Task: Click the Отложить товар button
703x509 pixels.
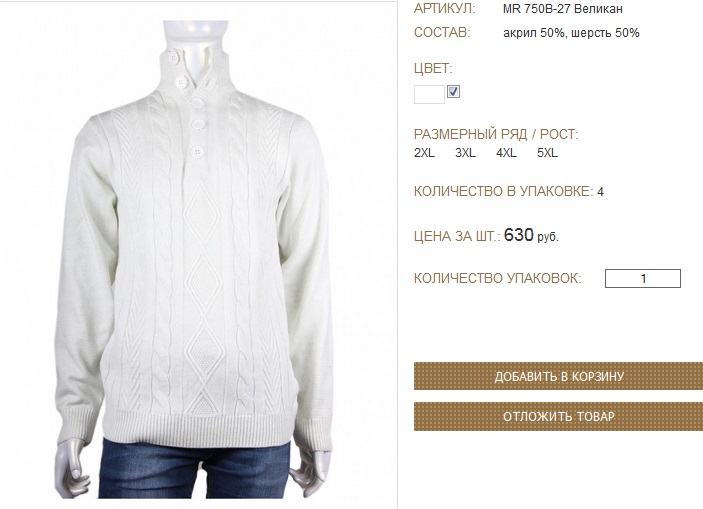Action: 559,417
